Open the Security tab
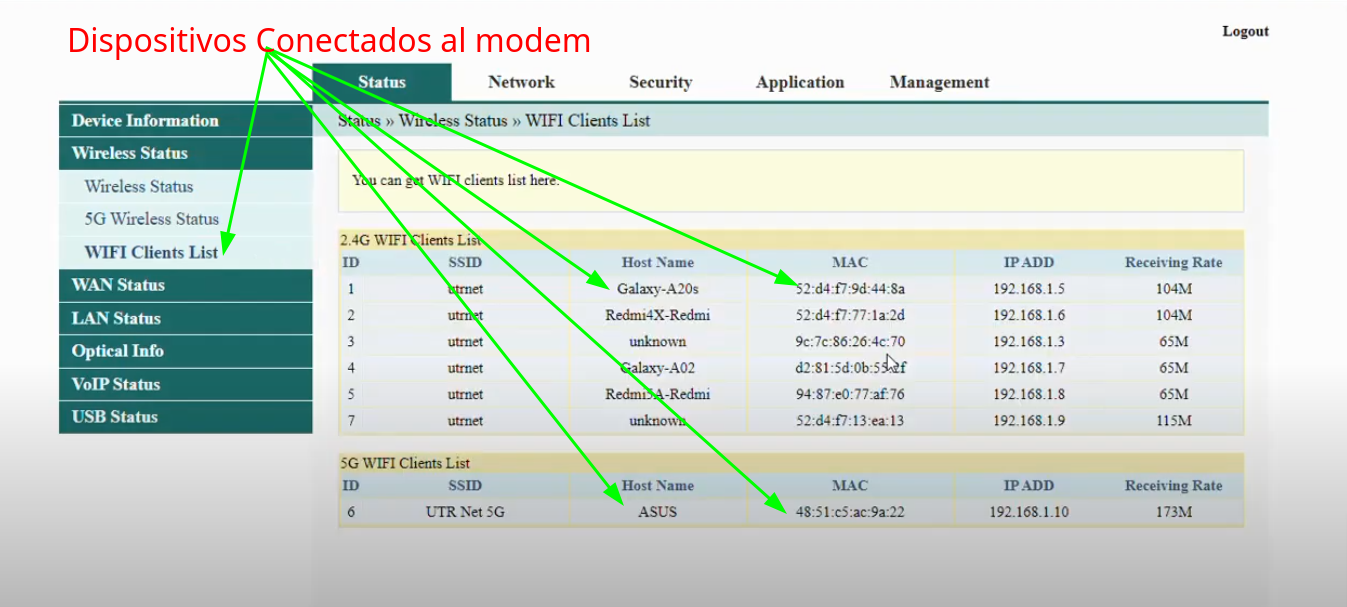This screenshot has height=607, width=1347. [x=660, y=82]
